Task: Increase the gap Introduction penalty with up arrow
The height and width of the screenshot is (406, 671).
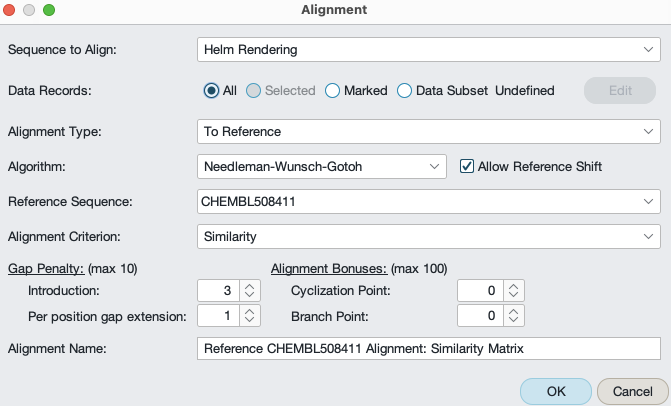Action: [x=249, y=286]
